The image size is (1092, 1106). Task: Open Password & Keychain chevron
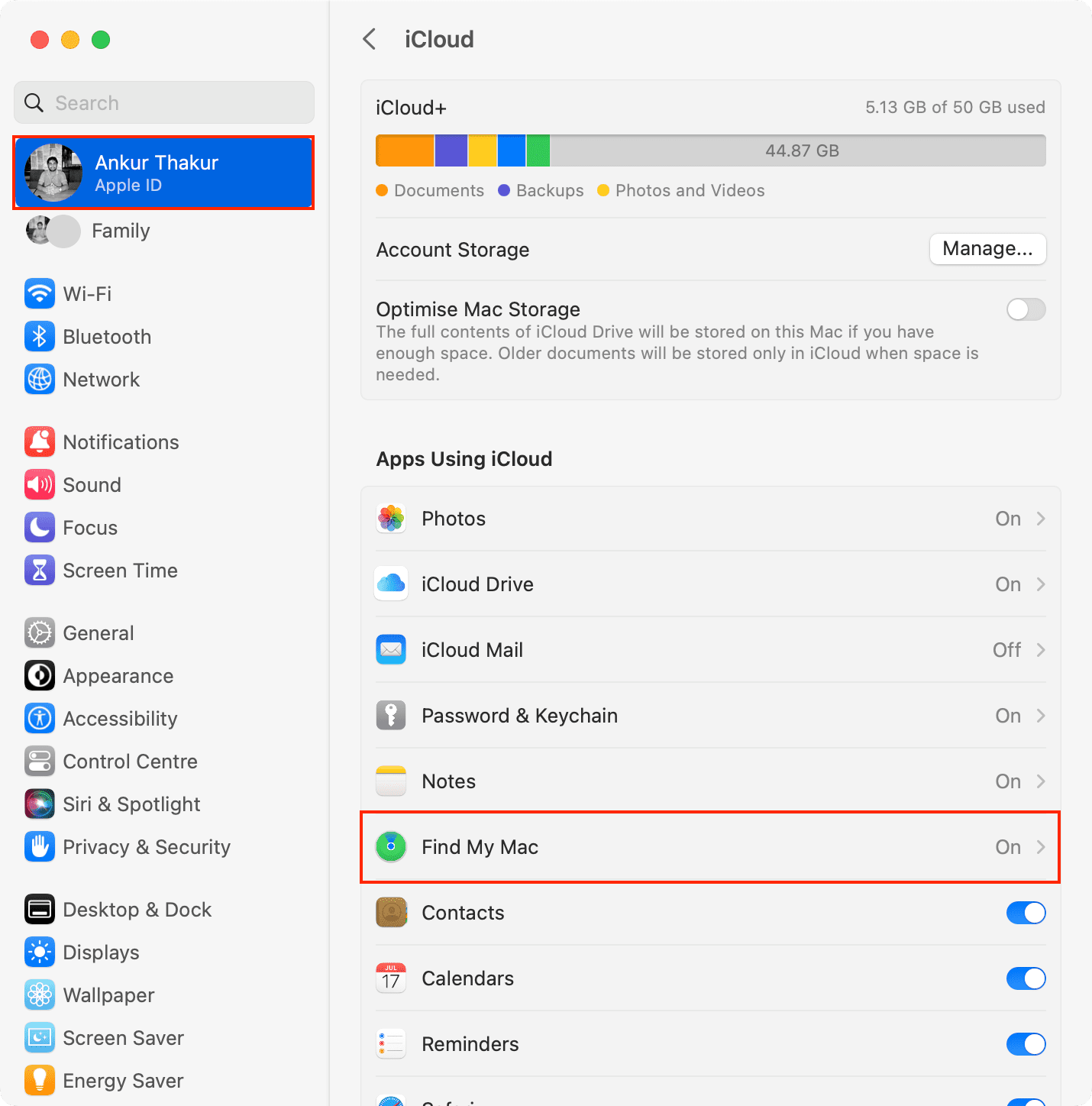(1041, 716)
